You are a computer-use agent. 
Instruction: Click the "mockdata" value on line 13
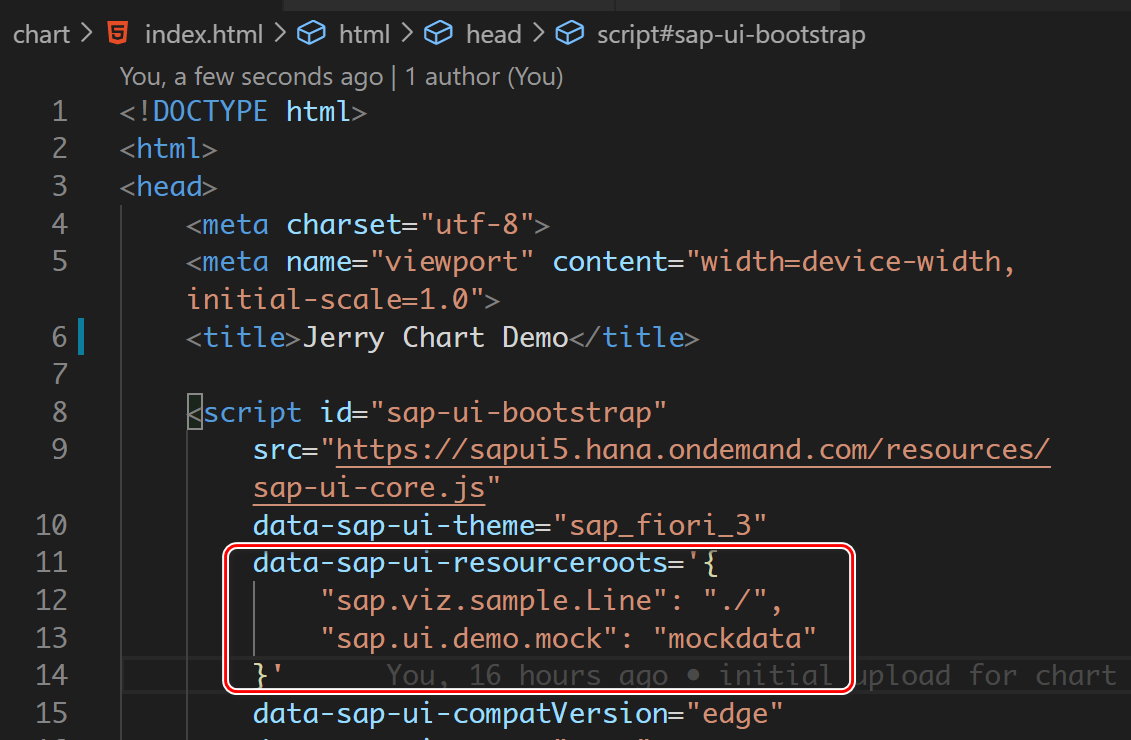[734, 638]
